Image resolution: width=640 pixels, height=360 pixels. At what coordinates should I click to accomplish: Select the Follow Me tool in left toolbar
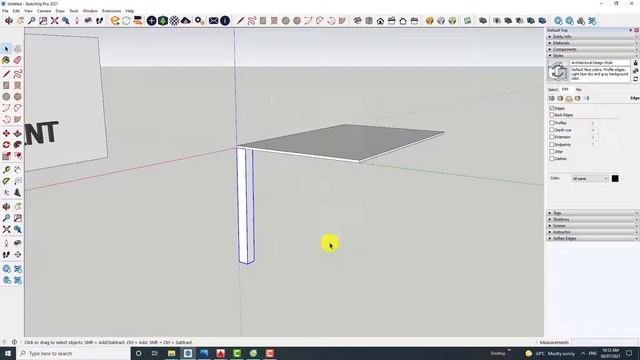[x=18, y=145]
